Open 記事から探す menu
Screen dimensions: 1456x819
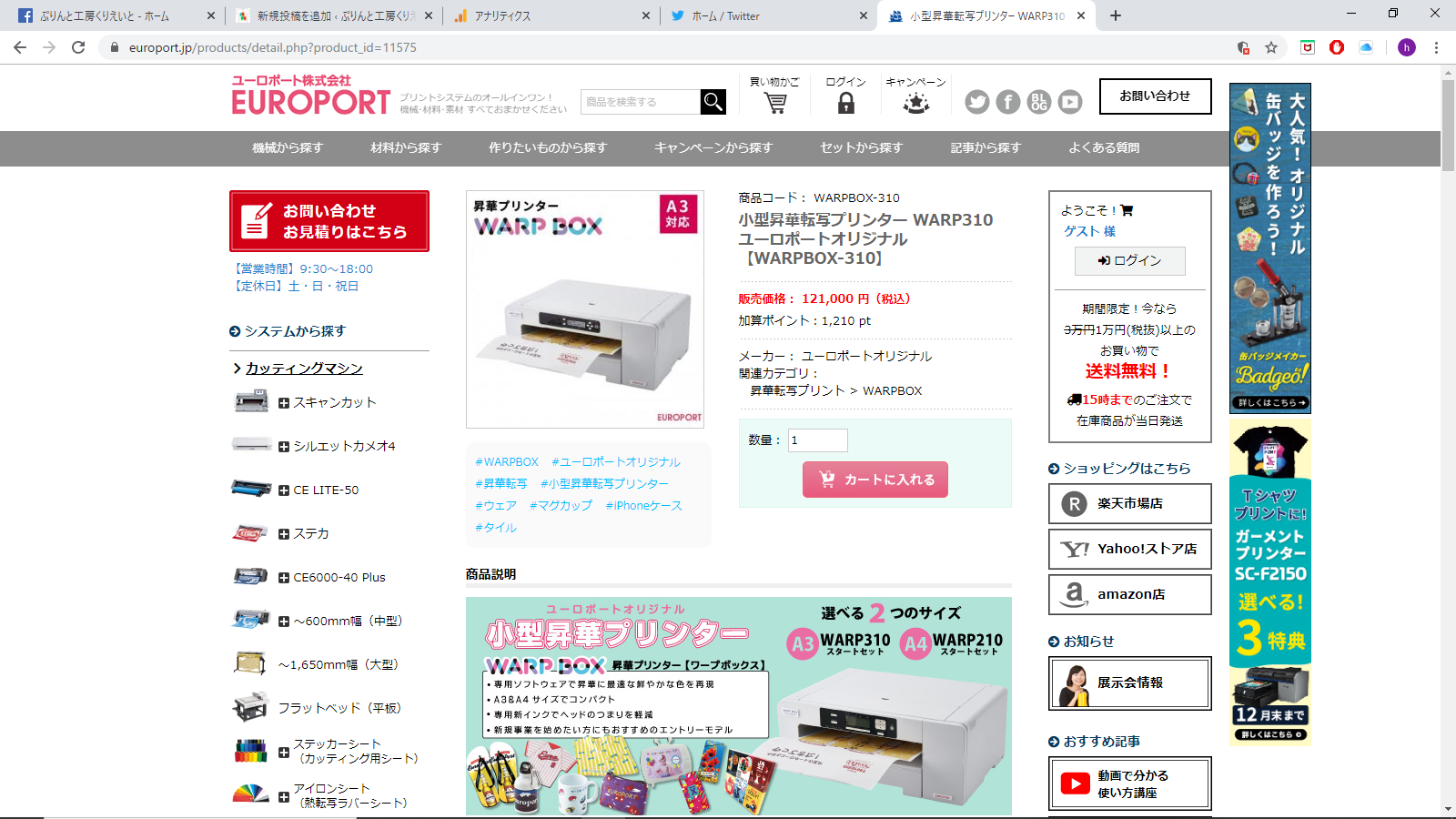[x=986, y=147]
